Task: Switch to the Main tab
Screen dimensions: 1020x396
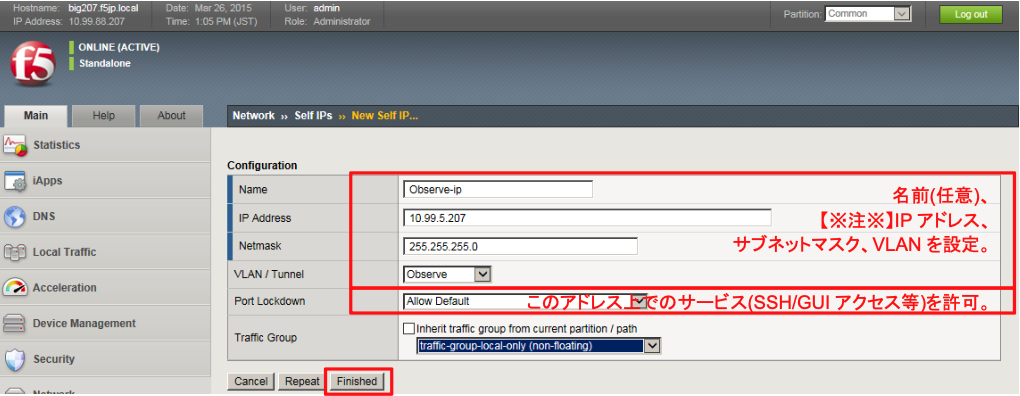Action: [36, 116]
